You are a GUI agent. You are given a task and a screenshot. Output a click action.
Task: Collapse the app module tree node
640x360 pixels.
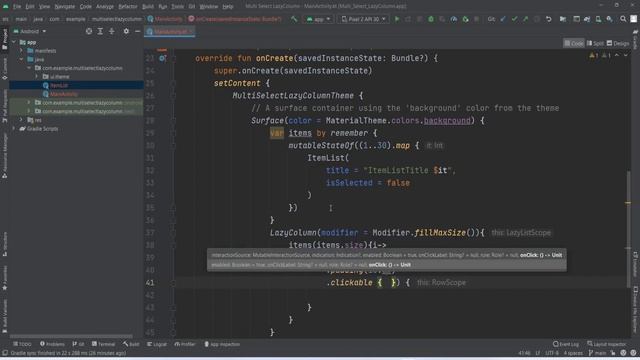coord(14,42)
